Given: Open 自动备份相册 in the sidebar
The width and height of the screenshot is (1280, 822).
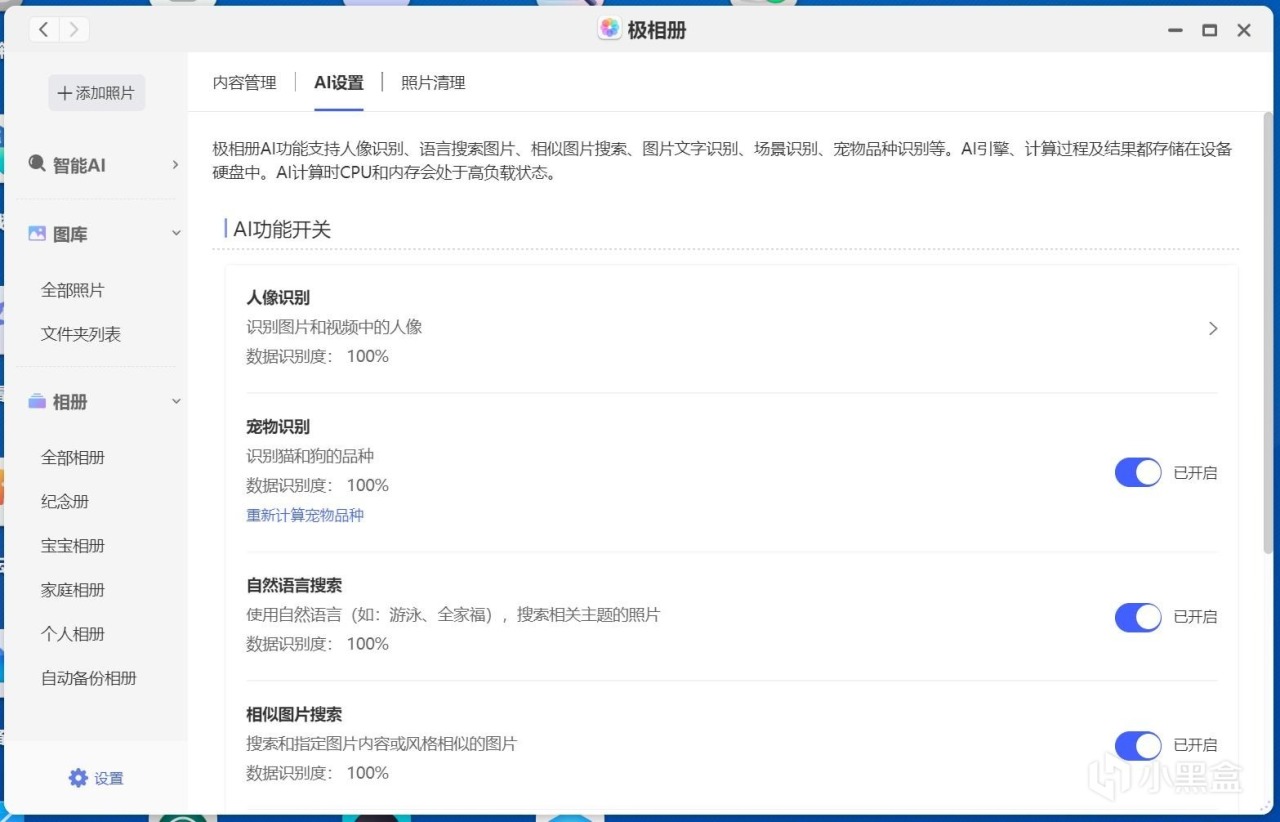Looking at the screenshot, I should click(89, 677).
